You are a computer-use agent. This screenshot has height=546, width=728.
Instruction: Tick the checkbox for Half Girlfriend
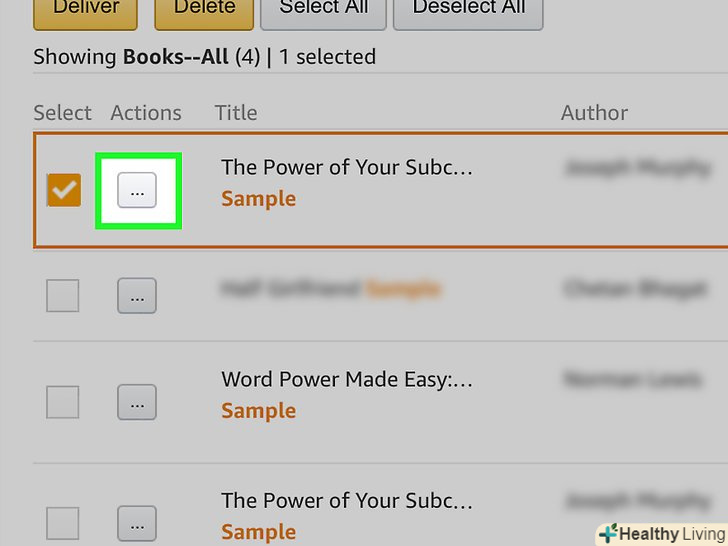point(63,296)
